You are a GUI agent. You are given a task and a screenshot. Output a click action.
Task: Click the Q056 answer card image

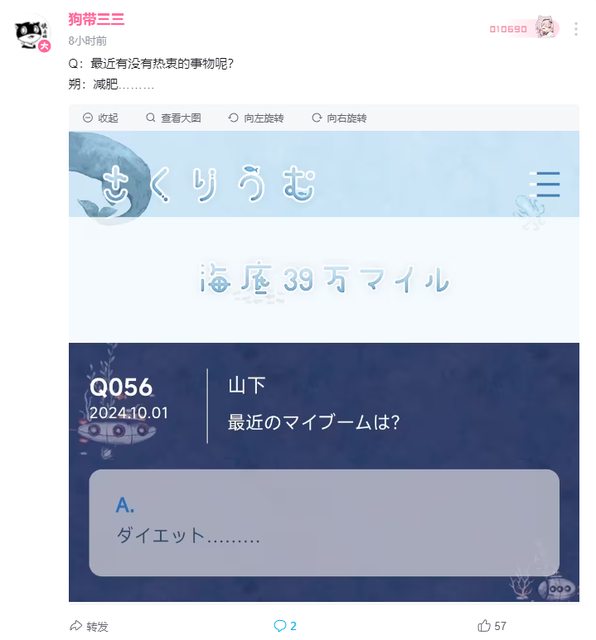(324, 472)
